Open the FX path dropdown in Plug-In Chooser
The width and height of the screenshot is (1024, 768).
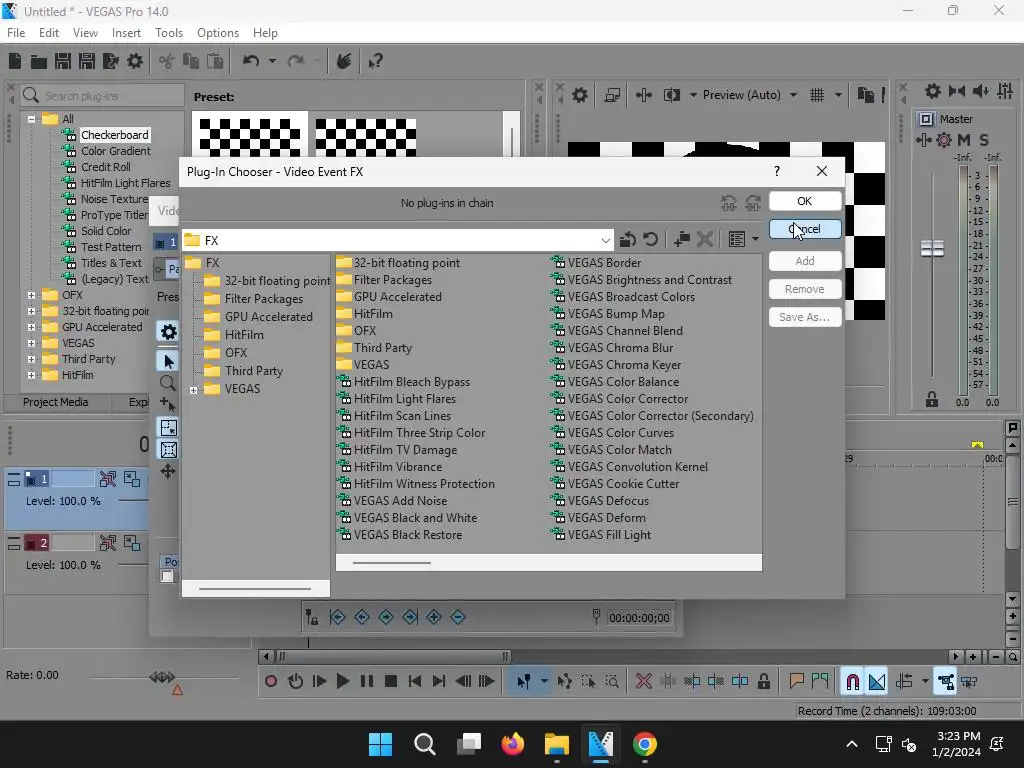pyautogui.click(x=605, y=240)
